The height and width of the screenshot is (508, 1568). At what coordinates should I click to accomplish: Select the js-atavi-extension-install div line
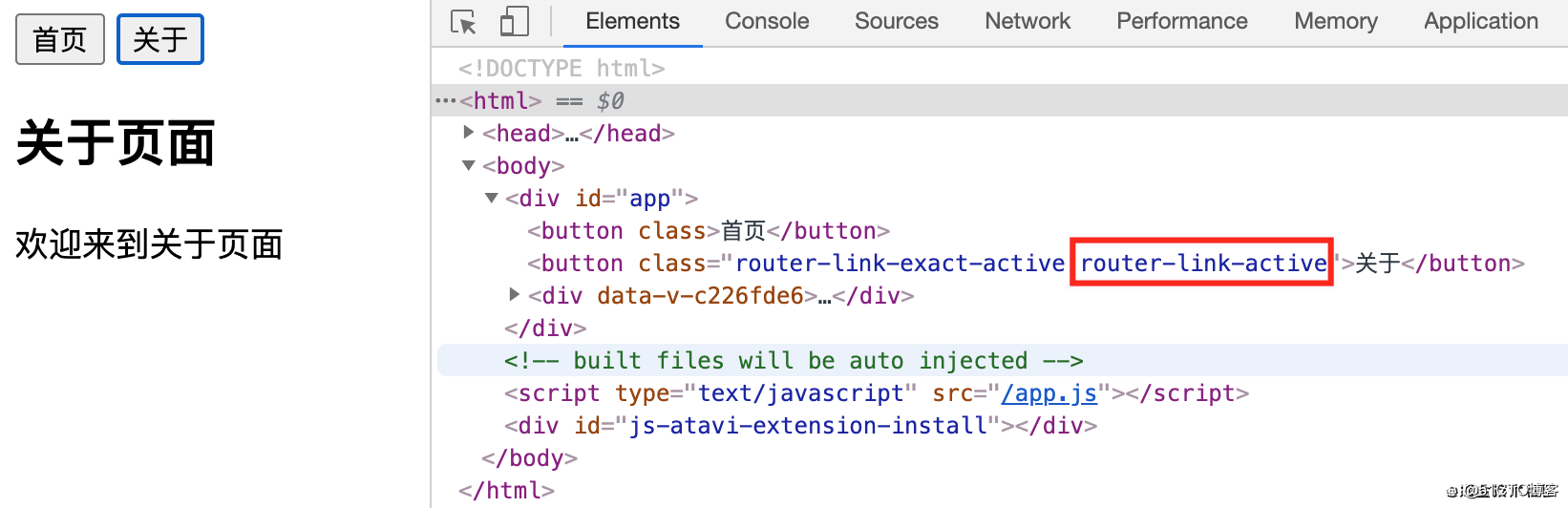800,425
